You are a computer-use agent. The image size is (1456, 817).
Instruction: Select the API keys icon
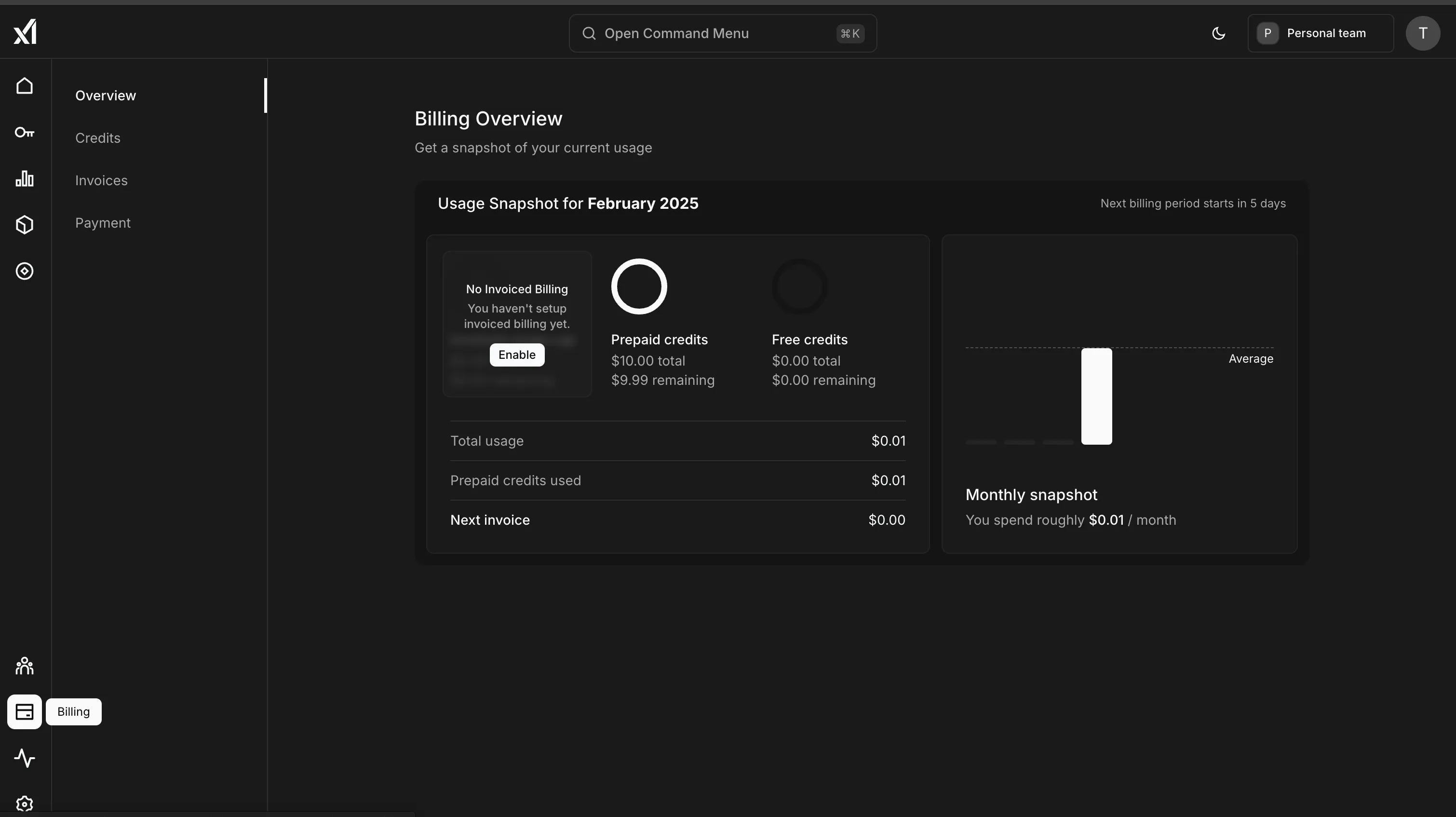coord(24,132)
